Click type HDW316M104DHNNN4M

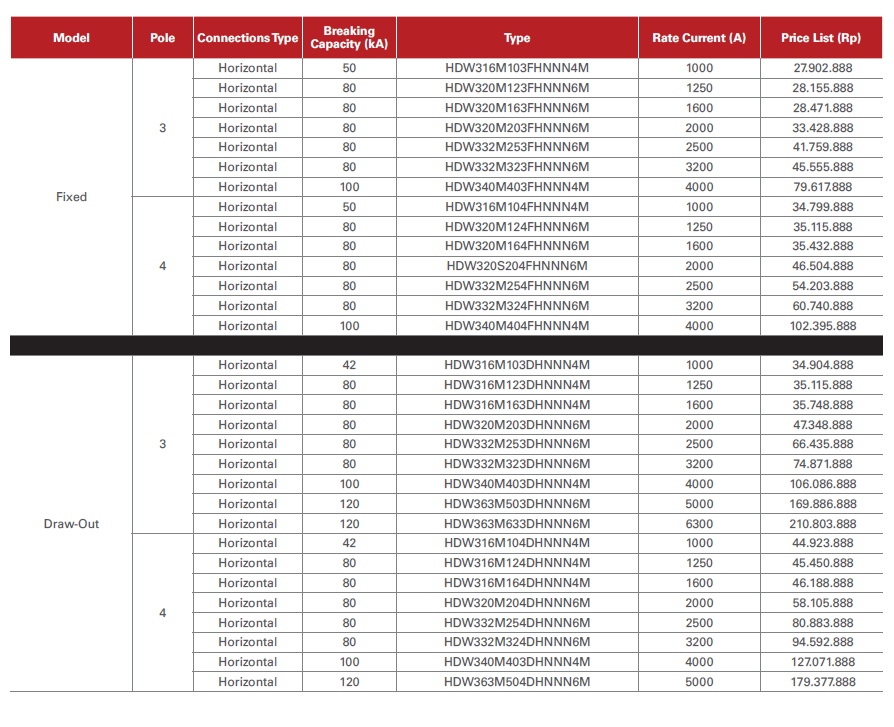point(517,543)
